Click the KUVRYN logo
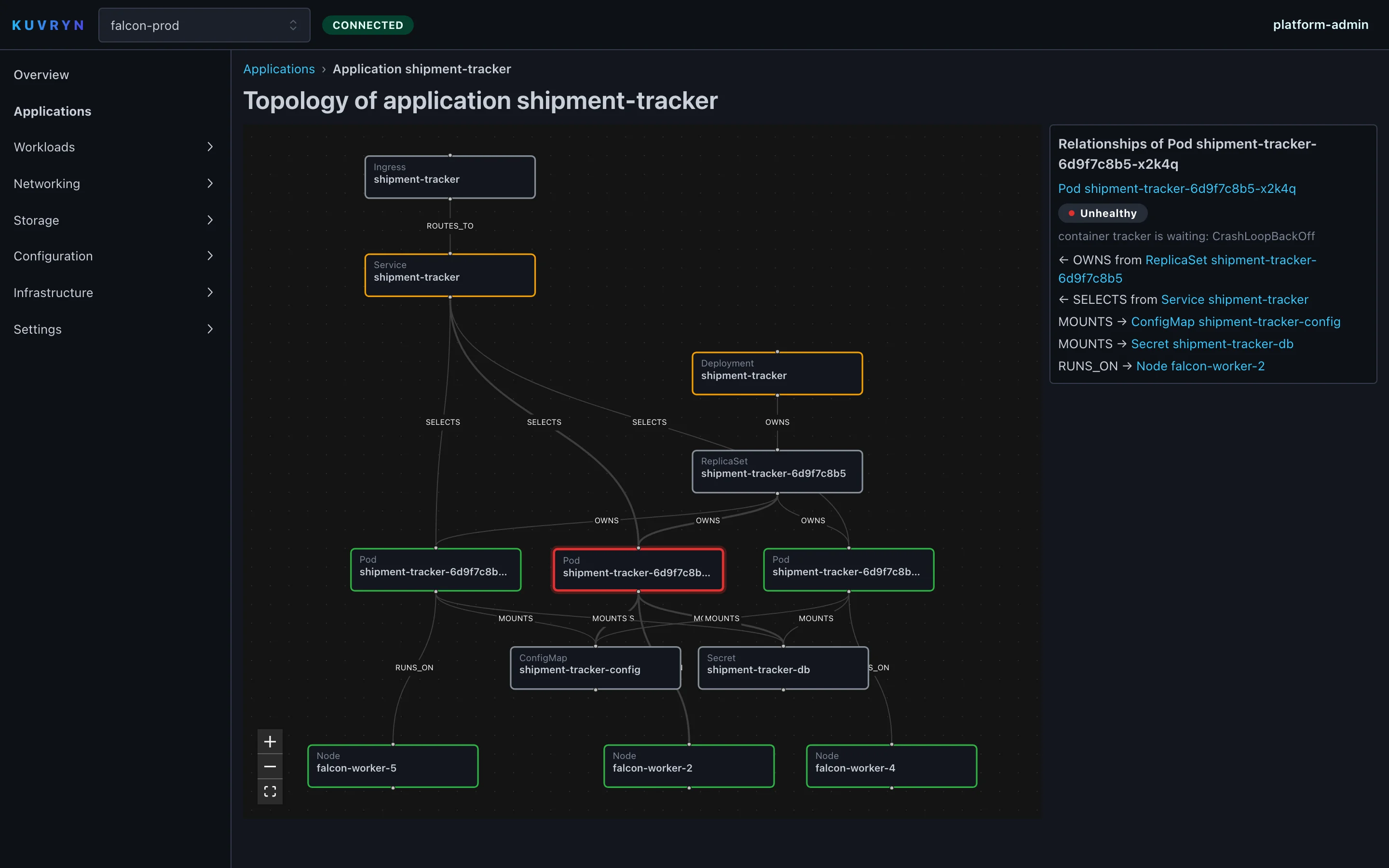 48,25
